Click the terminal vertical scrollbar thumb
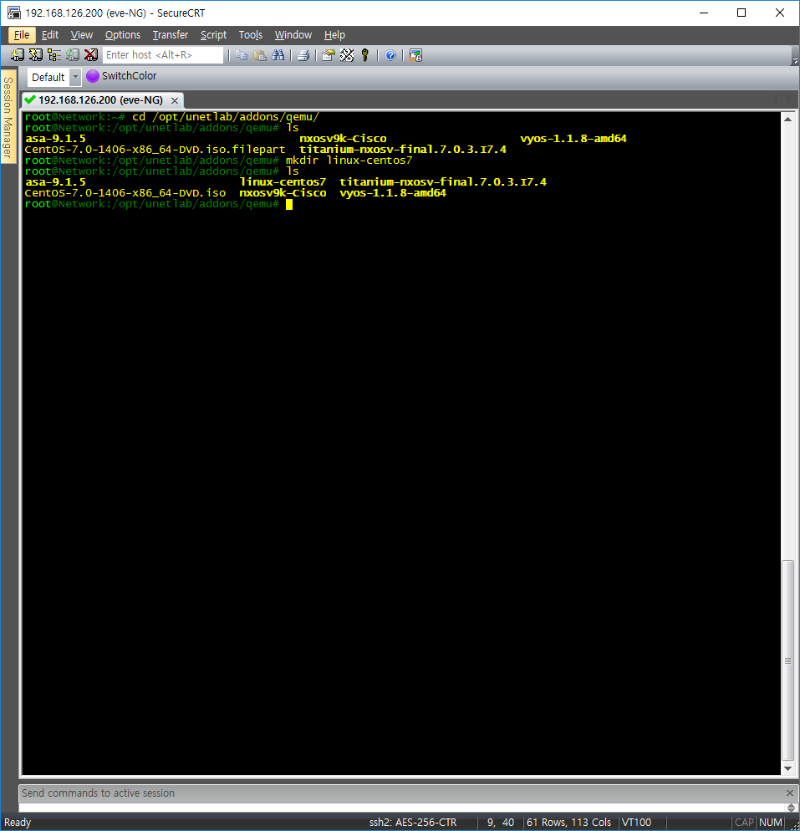Screen dimensions: 800x831 coord(788,660)
